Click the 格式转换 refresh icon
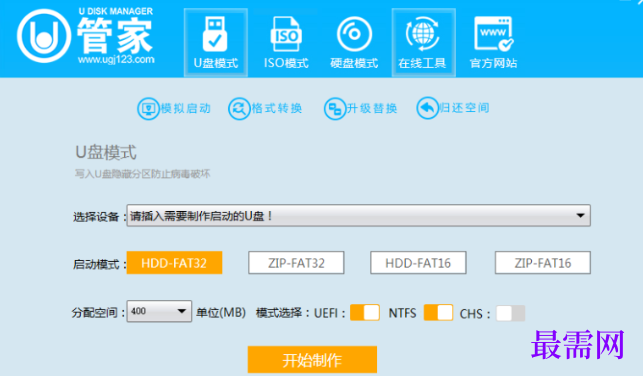This screenshot has height=376, width=643. 239,109
